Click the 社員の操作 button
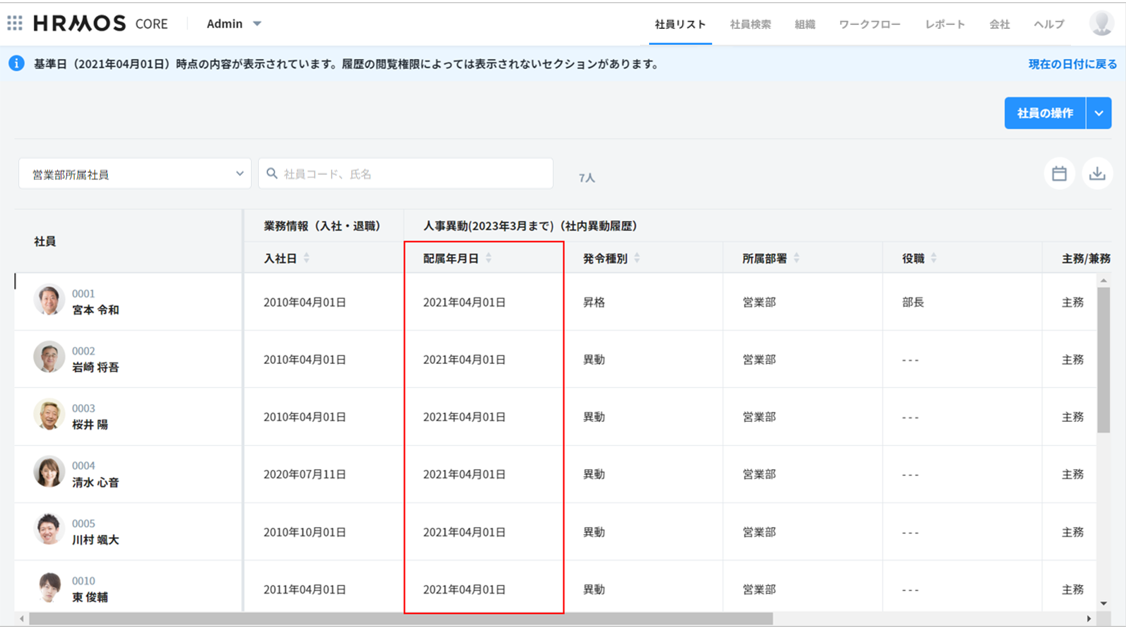Screen dimensions: 1126x629 [1045, 113]
